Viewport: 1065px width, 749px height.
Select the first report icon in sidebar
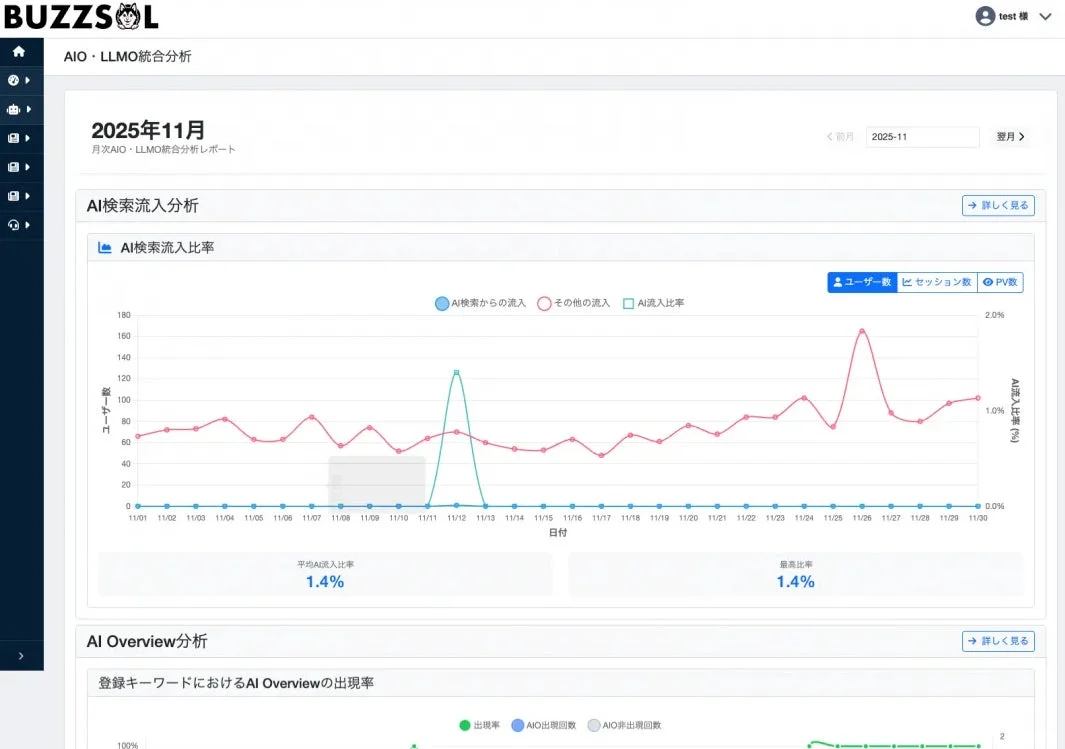(x=13, y=138)
